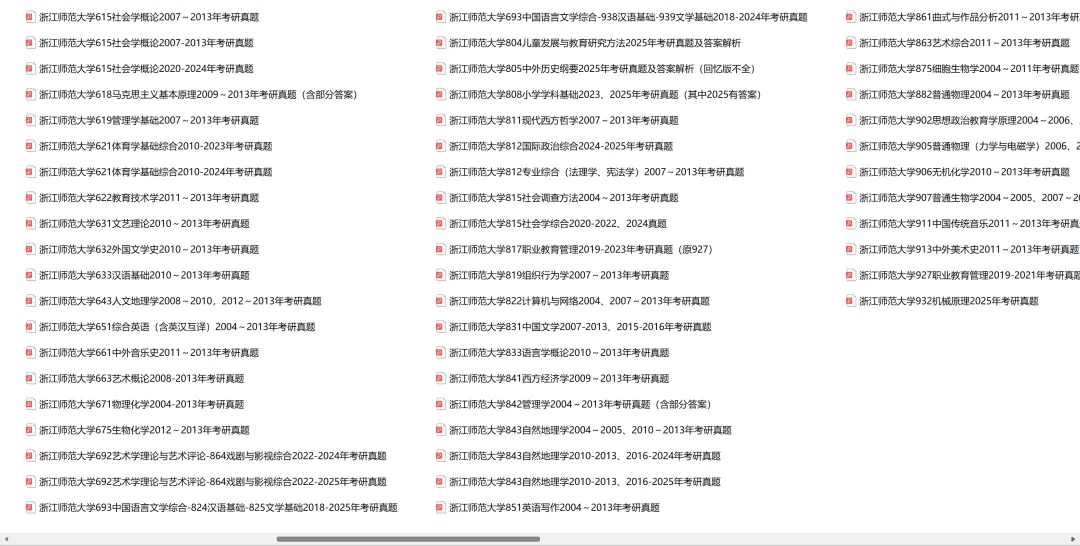
Task: Select file 693中国语言文学综合-938汉语基础 2018-2024
Action: (622, 17)
